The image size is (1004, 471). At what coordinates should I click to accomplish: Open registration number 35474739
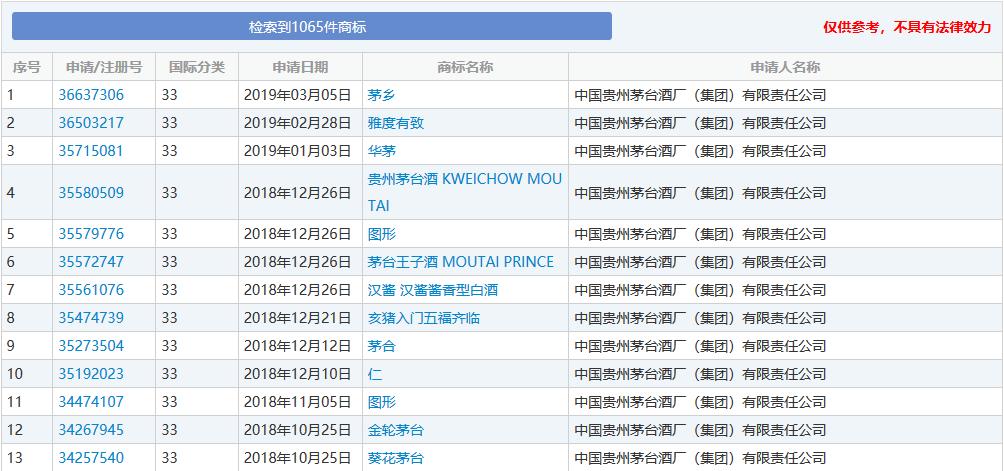coord(91,317)
